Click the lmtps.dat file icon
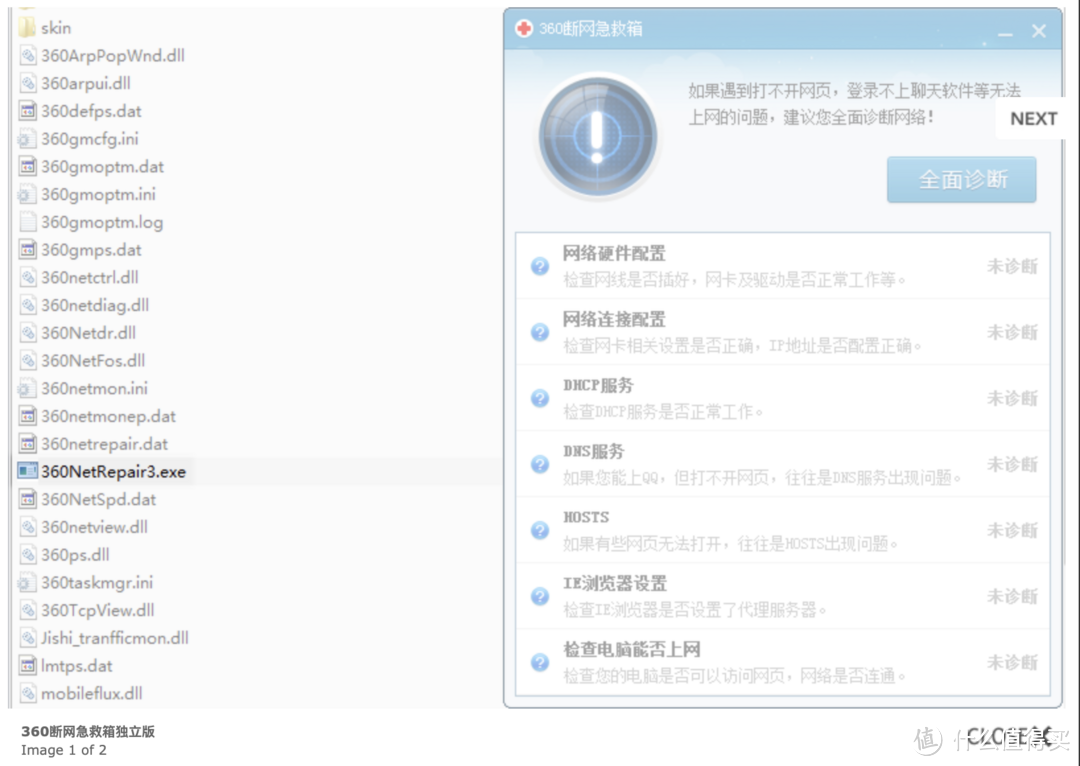 (28, 665)
